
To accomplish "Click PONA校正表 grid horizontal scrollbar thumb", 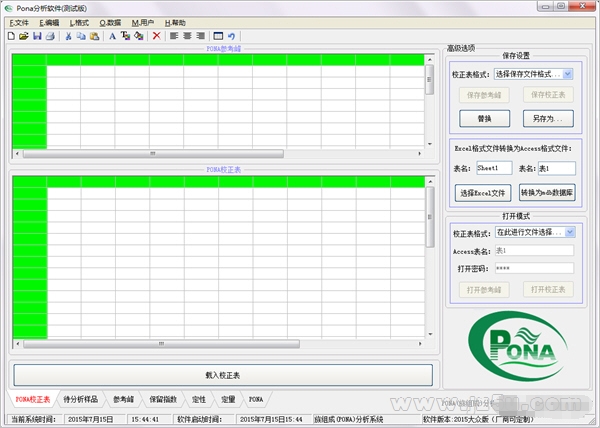I will click(161, 344).
